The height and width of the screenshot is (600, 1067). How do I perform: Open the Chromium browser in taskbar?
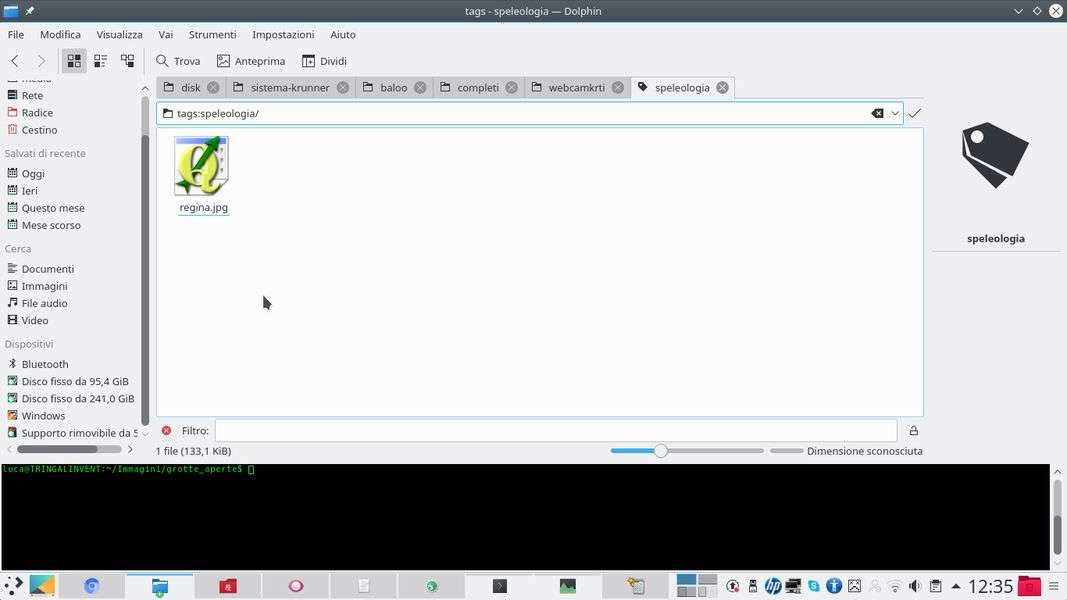92,586
